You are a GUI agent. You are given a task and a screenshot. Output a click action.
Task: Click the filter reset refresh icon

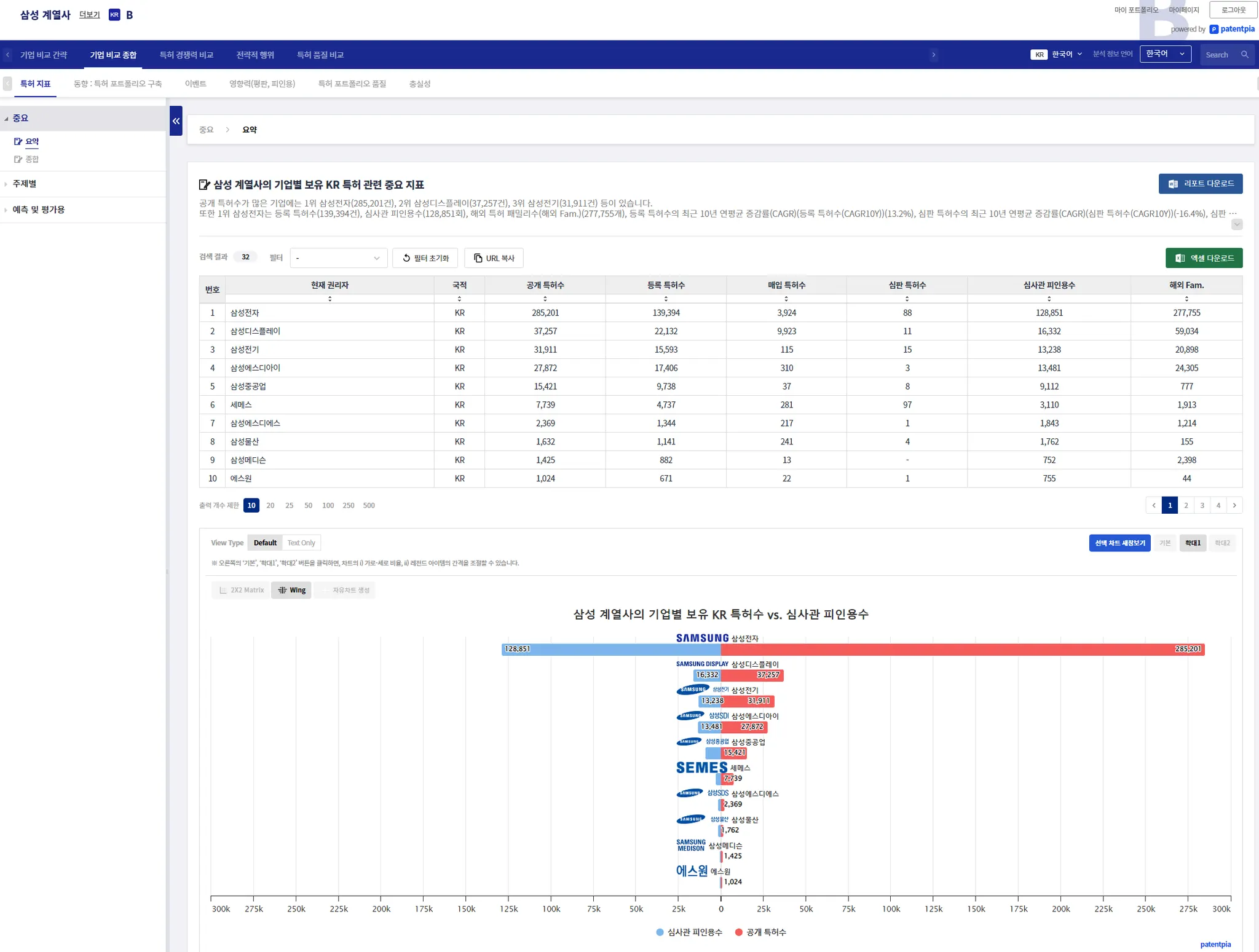pyautogui.click(x=406, y=258)
